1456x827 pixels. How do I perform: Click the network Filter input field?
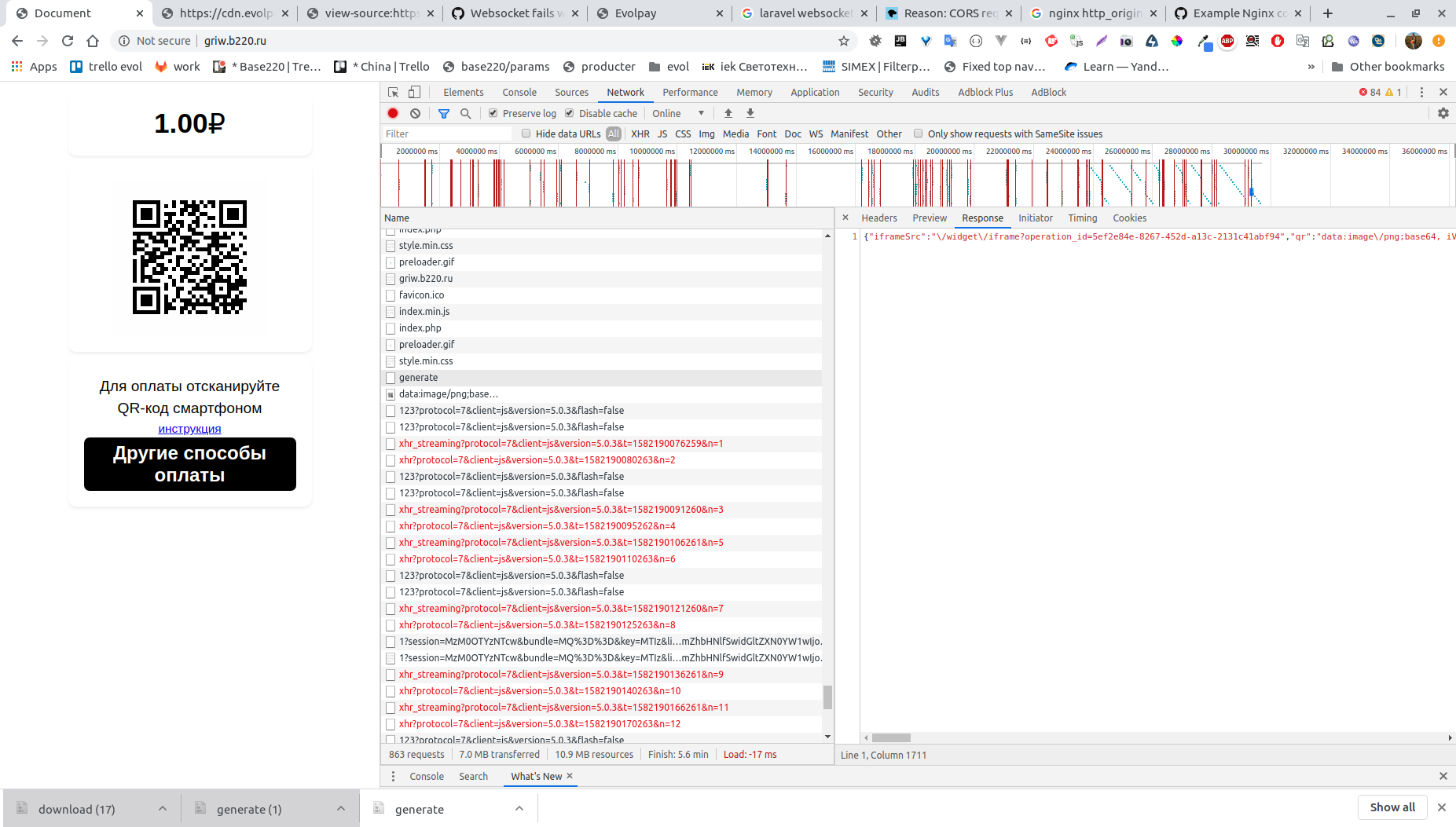coord(446,134)
